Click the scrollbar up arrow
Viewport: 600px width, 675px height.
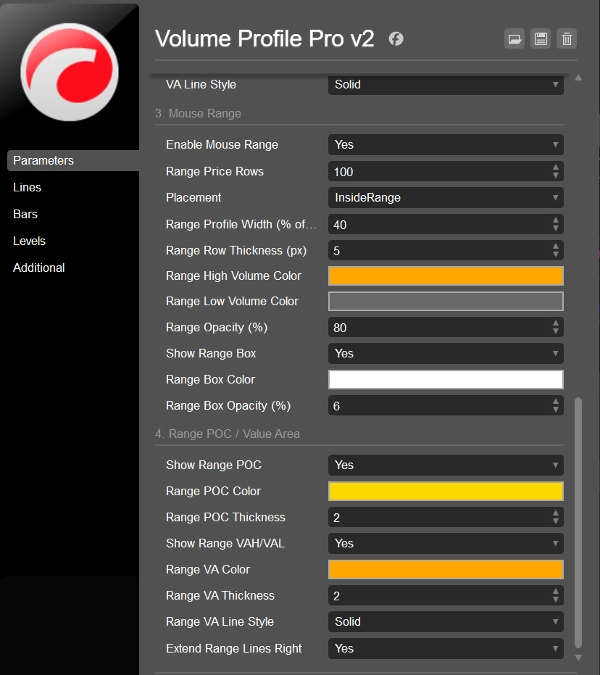click(578, 78)
